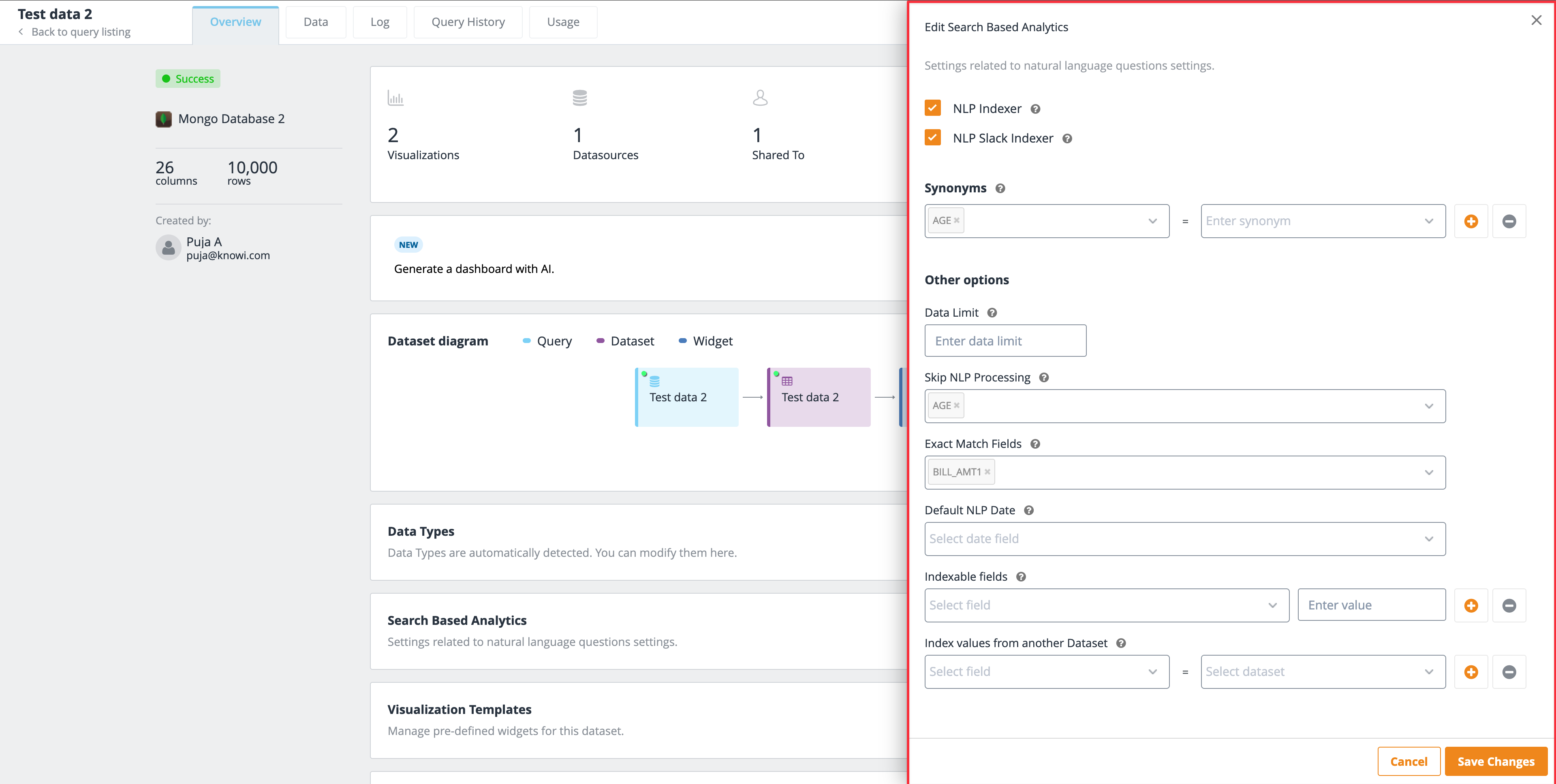
Task: Click the Enter data limit input field
Action: click(x=1005, y=341)
